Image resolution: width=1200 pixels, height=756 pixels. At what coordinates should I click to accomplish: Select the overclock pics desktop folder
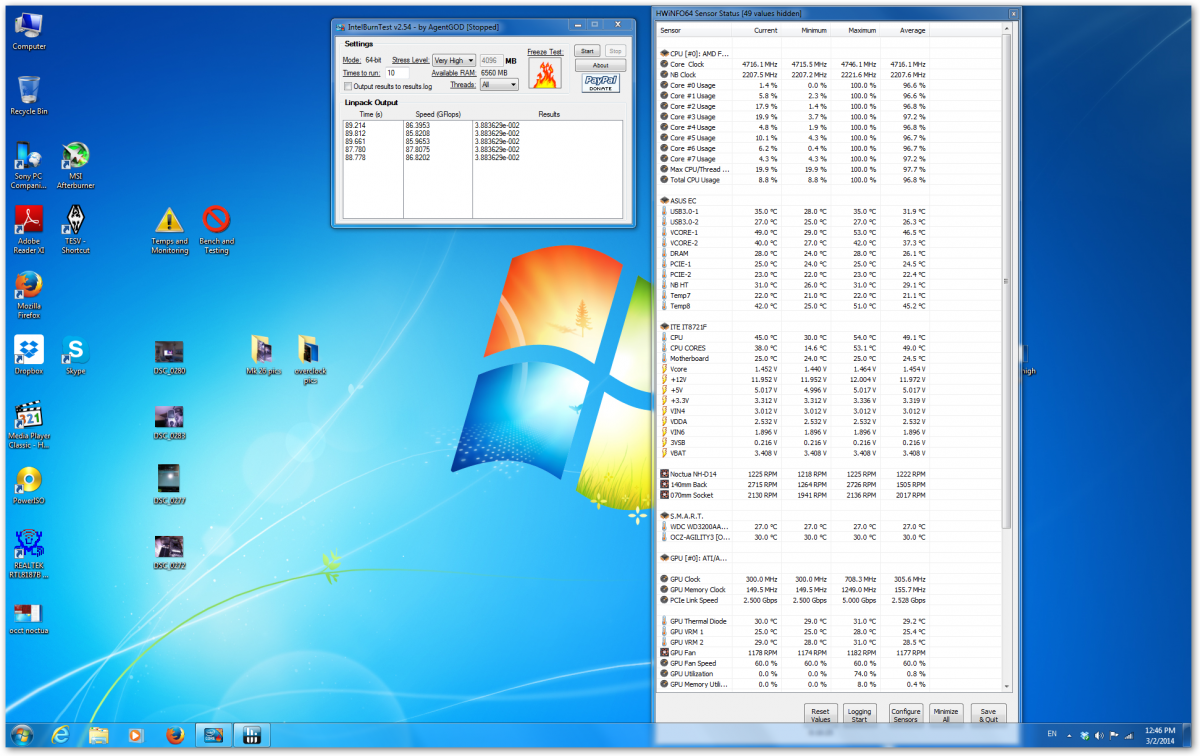click(x=309, y=361)
